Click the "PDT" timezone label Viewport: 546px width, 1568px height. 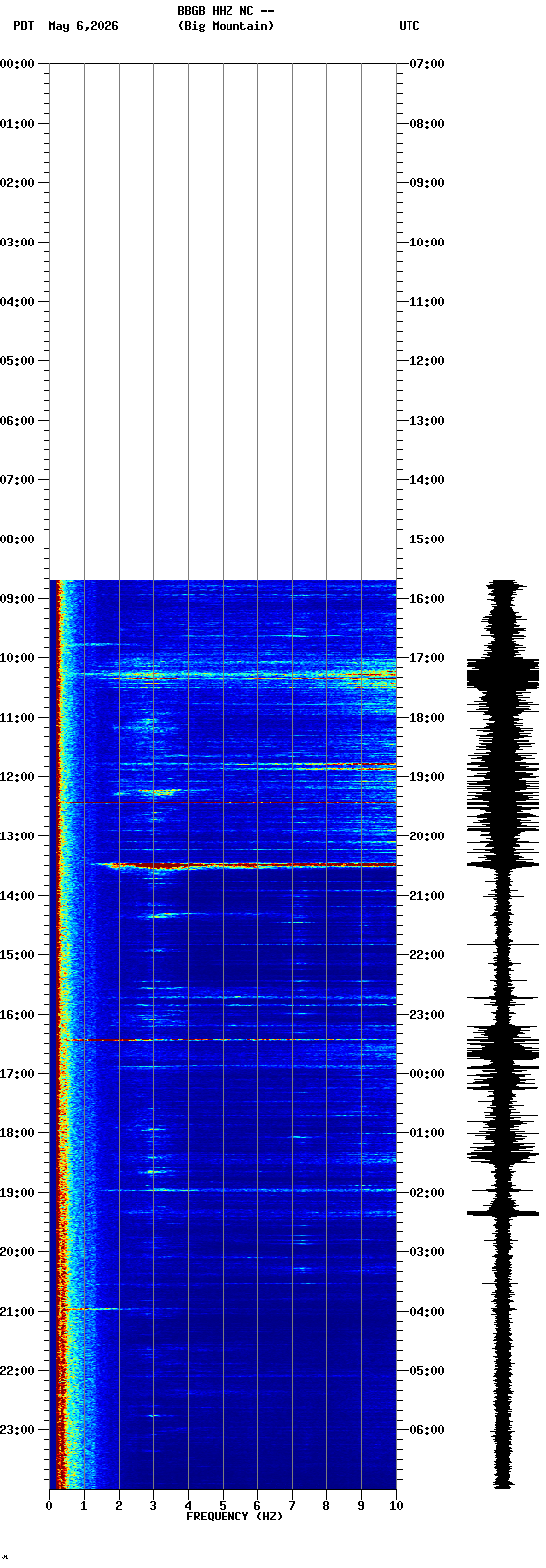(23, 26)
